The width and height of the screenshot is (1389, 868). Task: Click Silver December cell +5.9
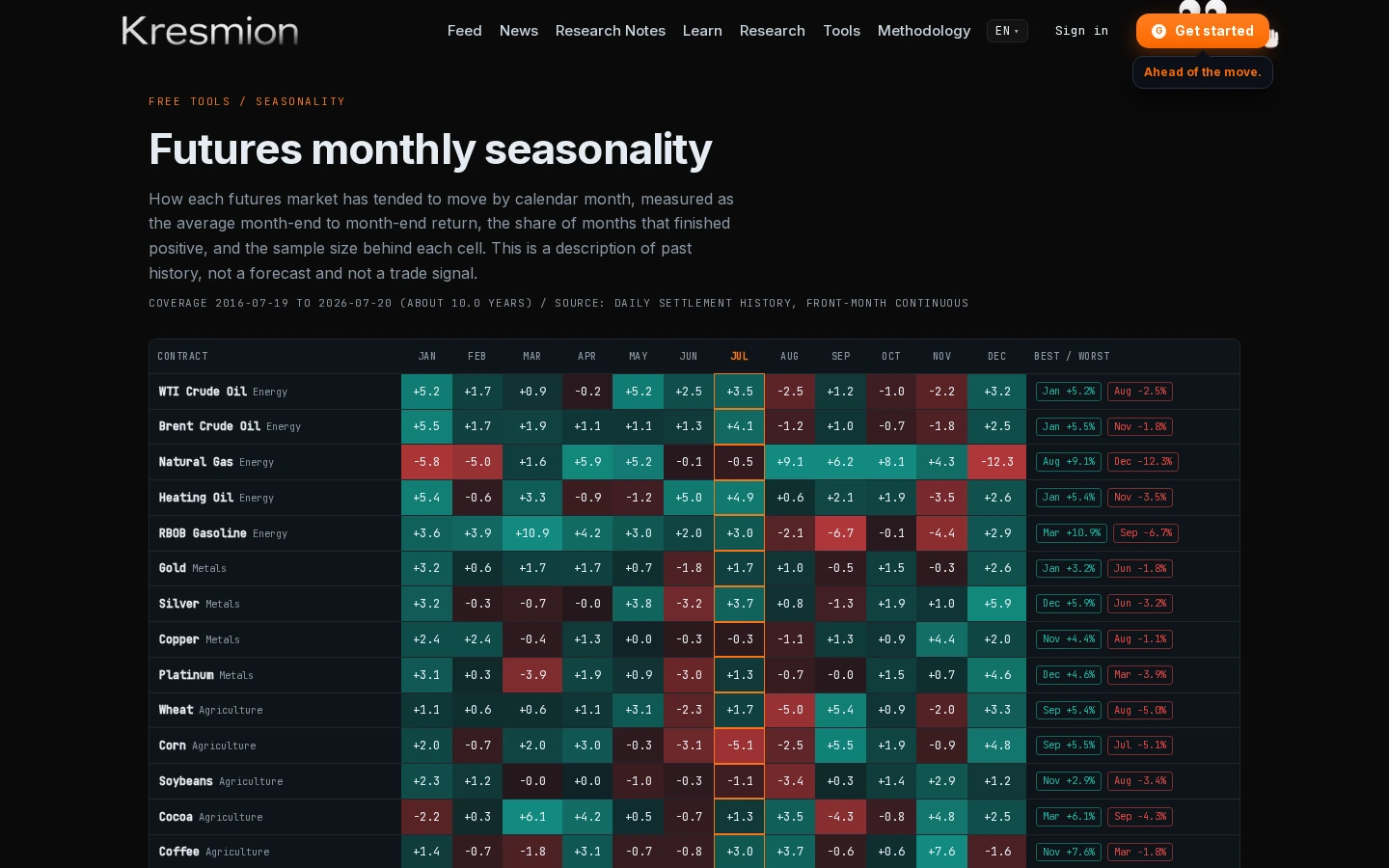[x=997, y=604]
